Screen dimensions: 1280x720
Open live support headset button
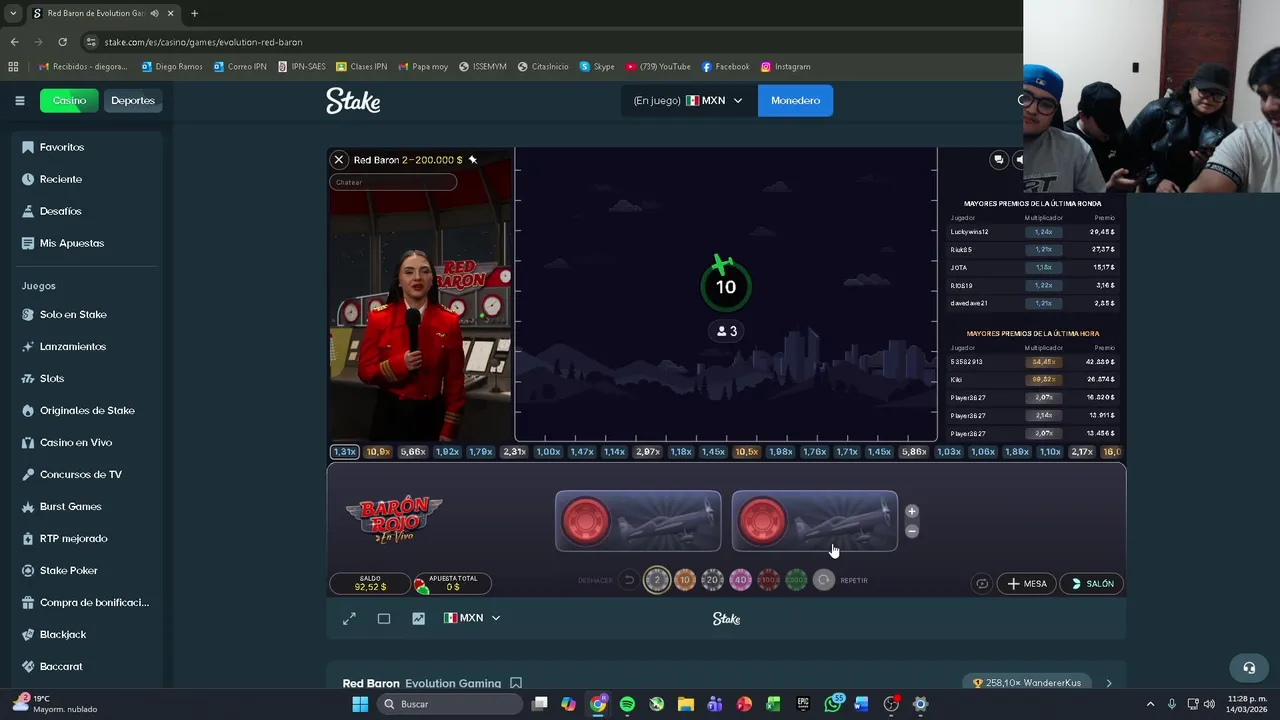(1249, 667)
